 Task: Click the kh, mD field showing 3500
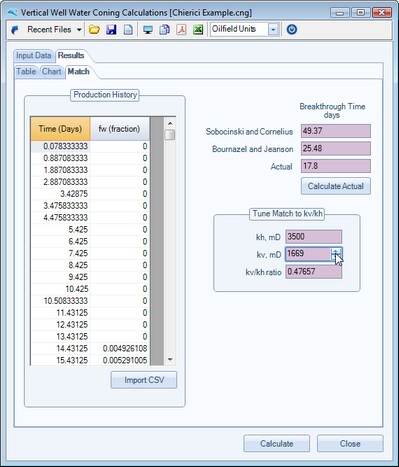[313, 237]
